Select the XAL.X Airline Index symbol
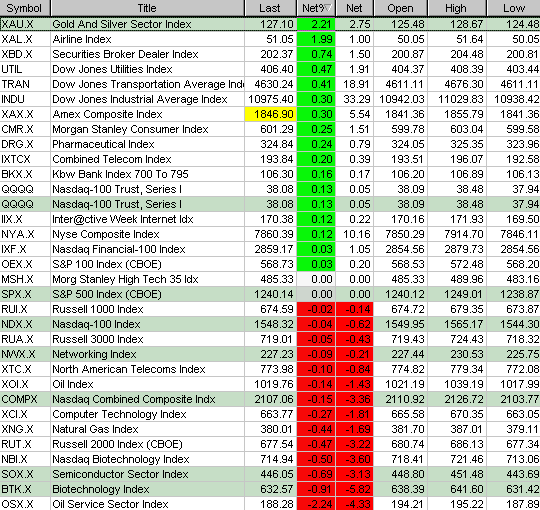Image resolution: width=540 pixels, height=510 pixels. tap(17, 39)
